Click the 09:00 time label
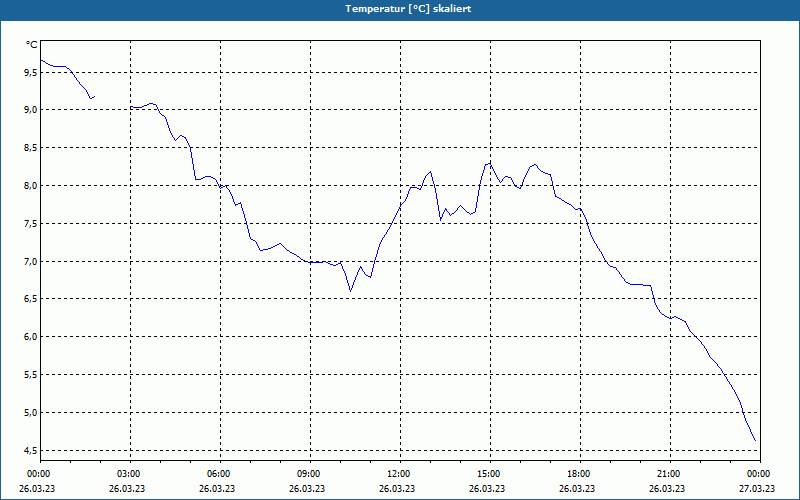The height and width of the screenshot is (500, 800). 311,474
